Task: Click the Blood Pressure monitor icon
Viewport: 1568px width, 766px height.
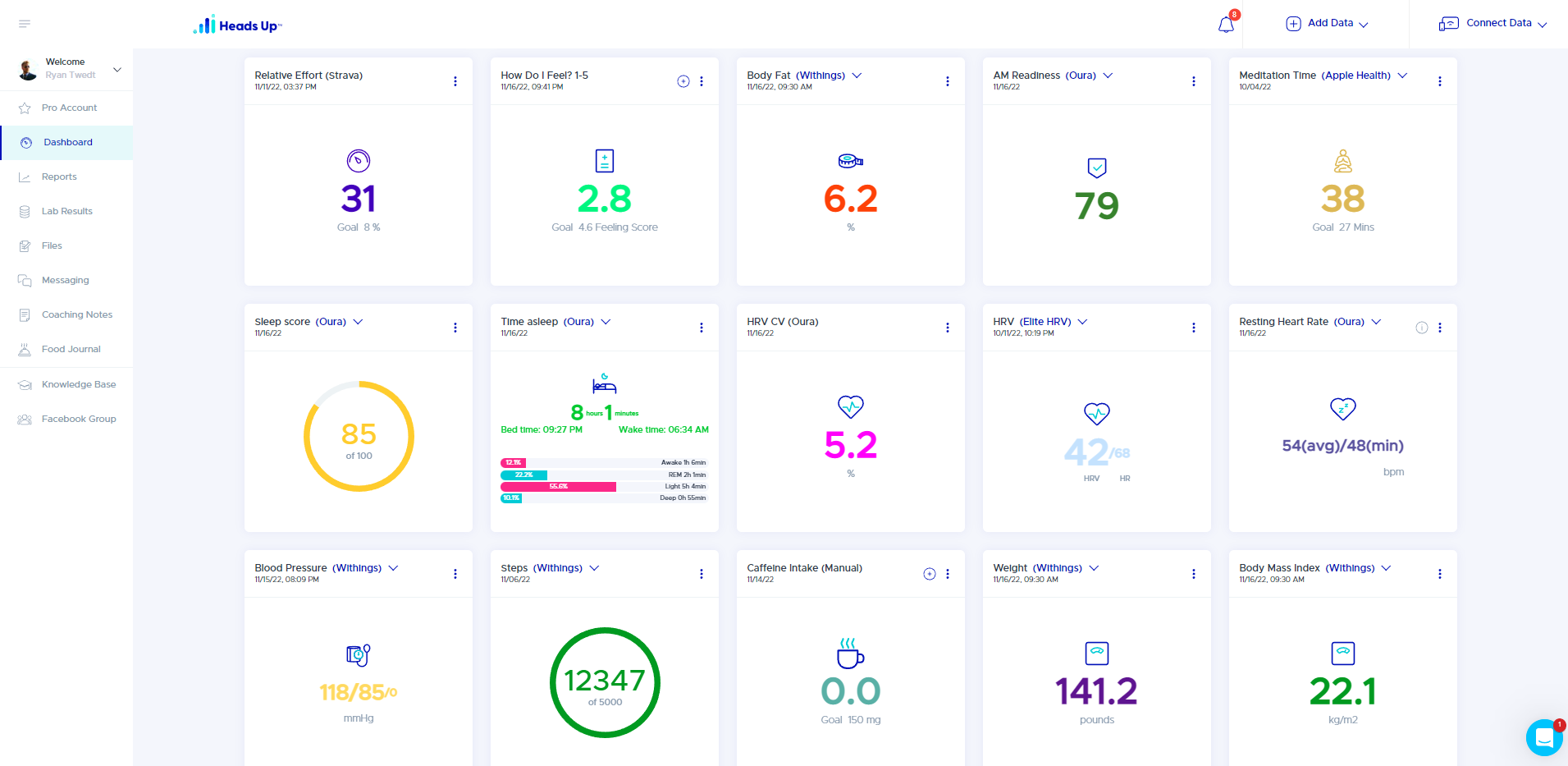Action: pos(359,654)
